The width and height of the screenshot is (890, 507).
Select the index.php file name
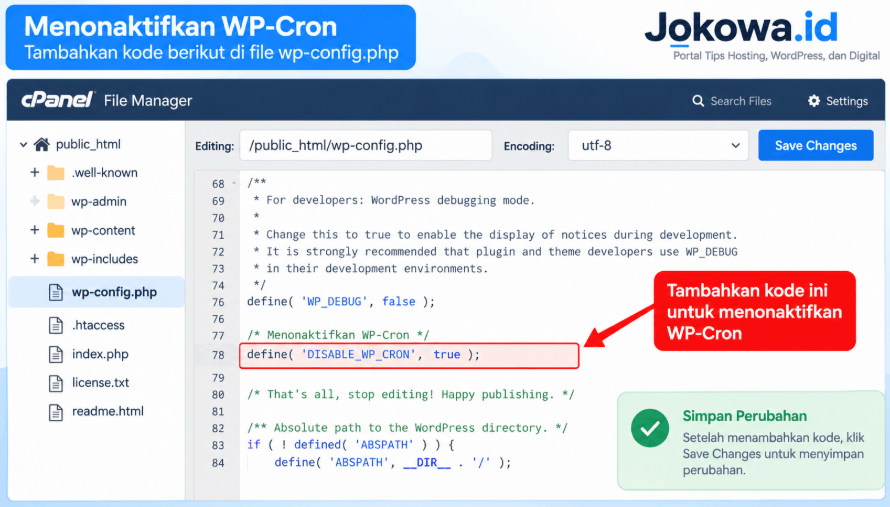point(100,354)
